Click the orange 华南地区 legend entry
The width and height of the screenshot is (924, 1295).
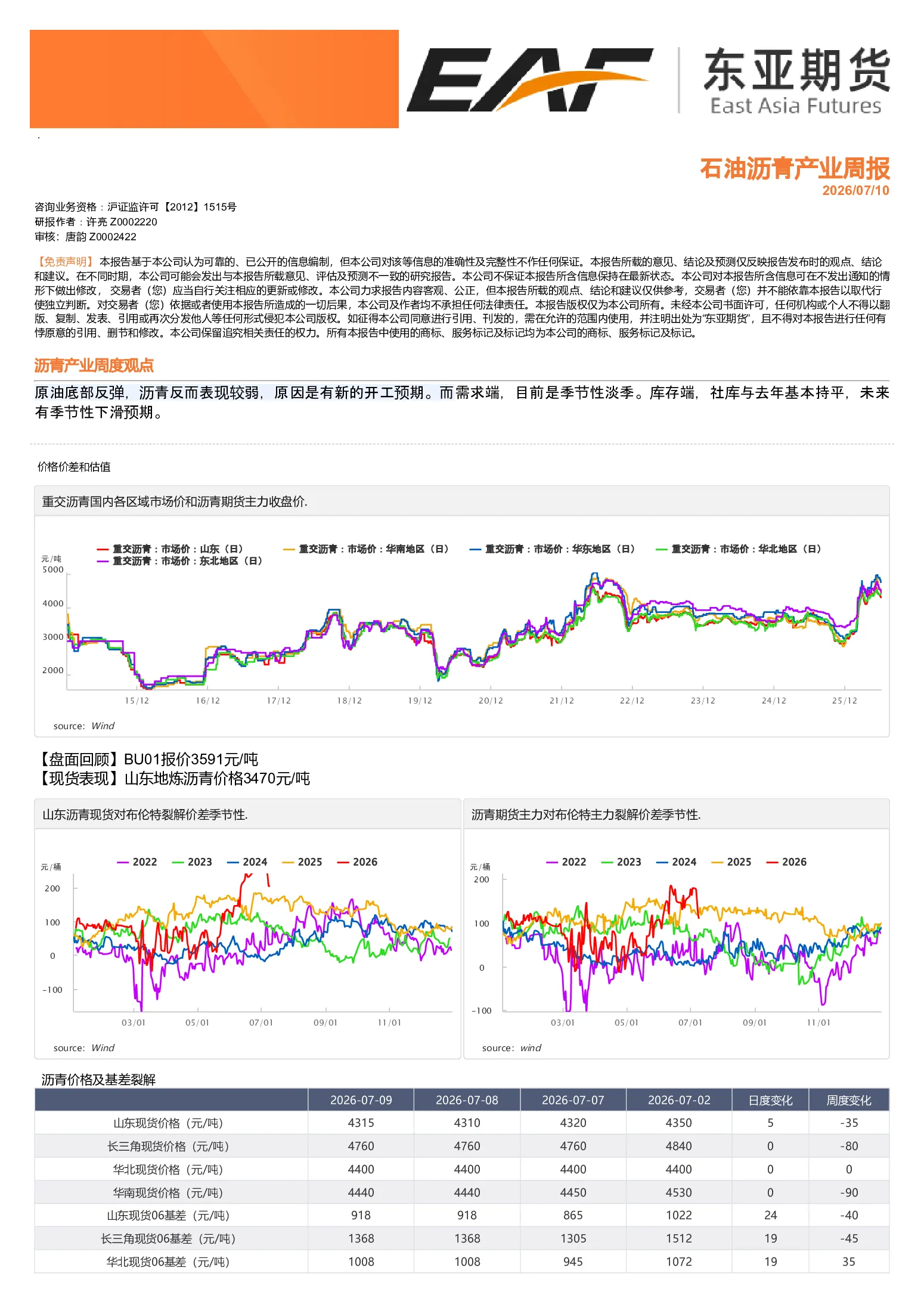(366, 549)
